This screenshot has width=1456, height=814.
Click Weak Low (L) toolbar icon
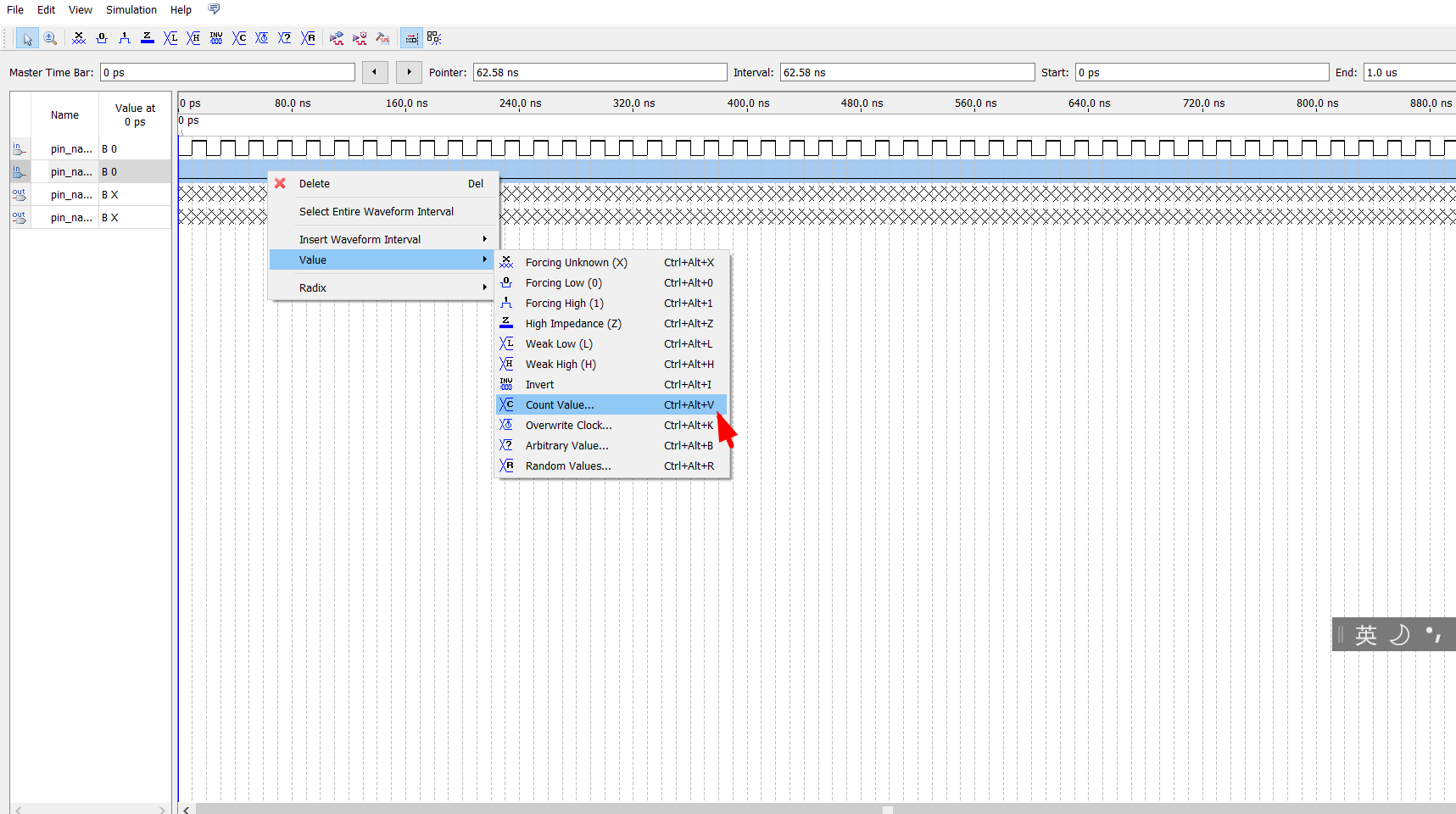[170, 38]
